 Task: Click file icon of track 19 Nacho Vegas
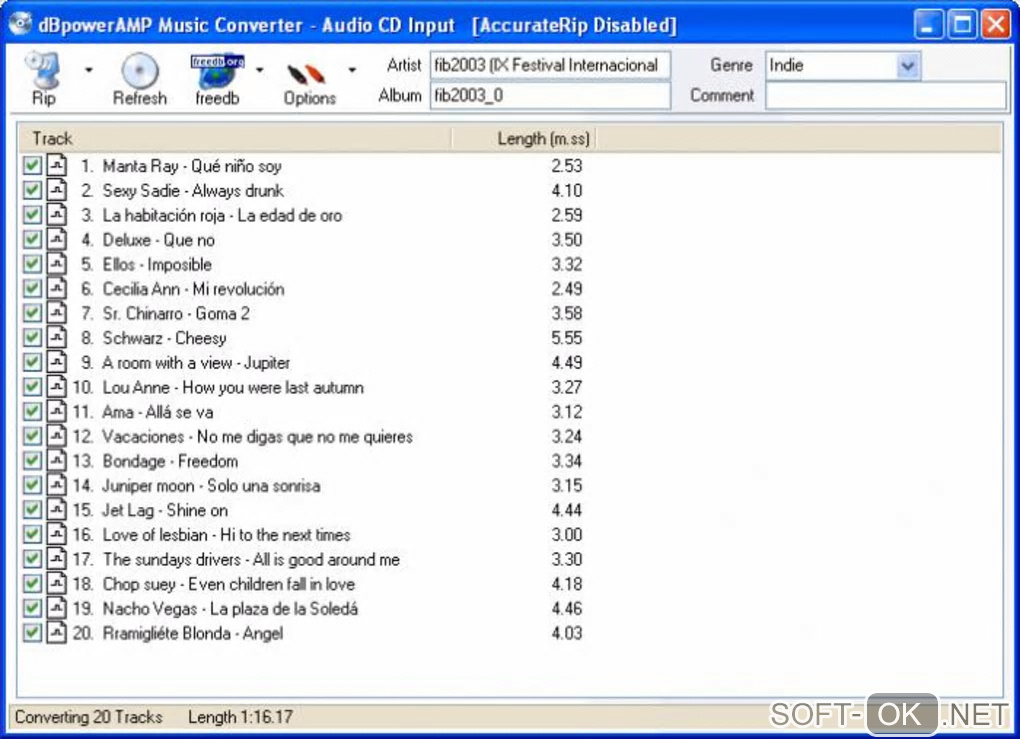click(x=57, y=608)
